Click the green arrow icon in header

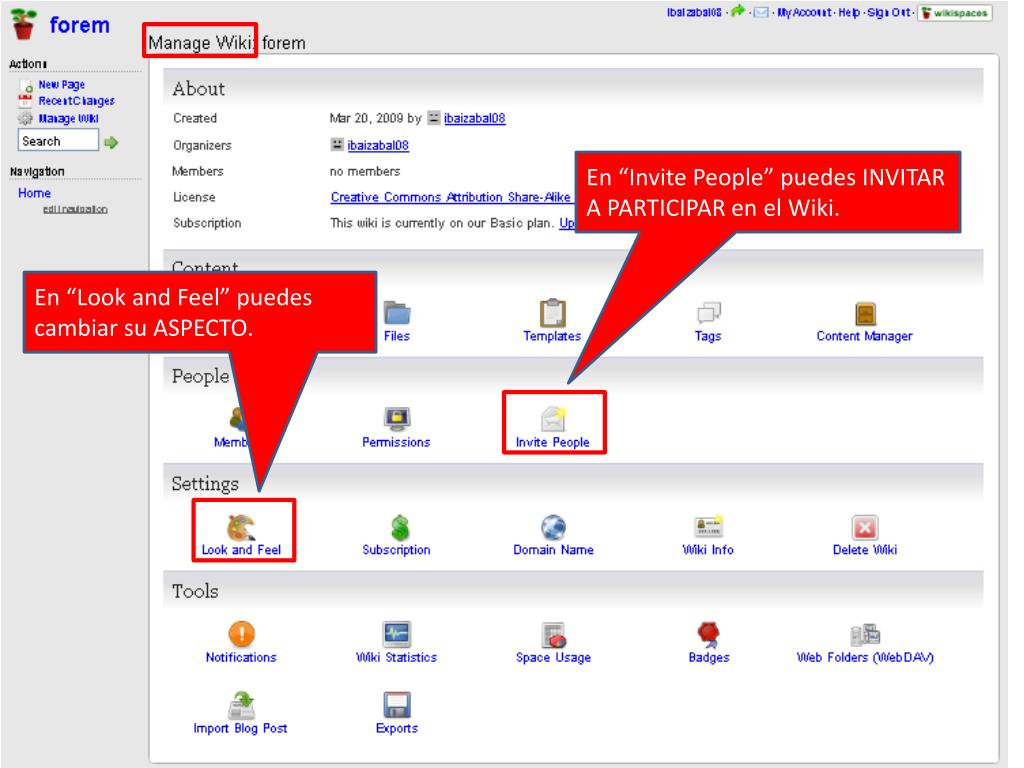click(737, 11)
